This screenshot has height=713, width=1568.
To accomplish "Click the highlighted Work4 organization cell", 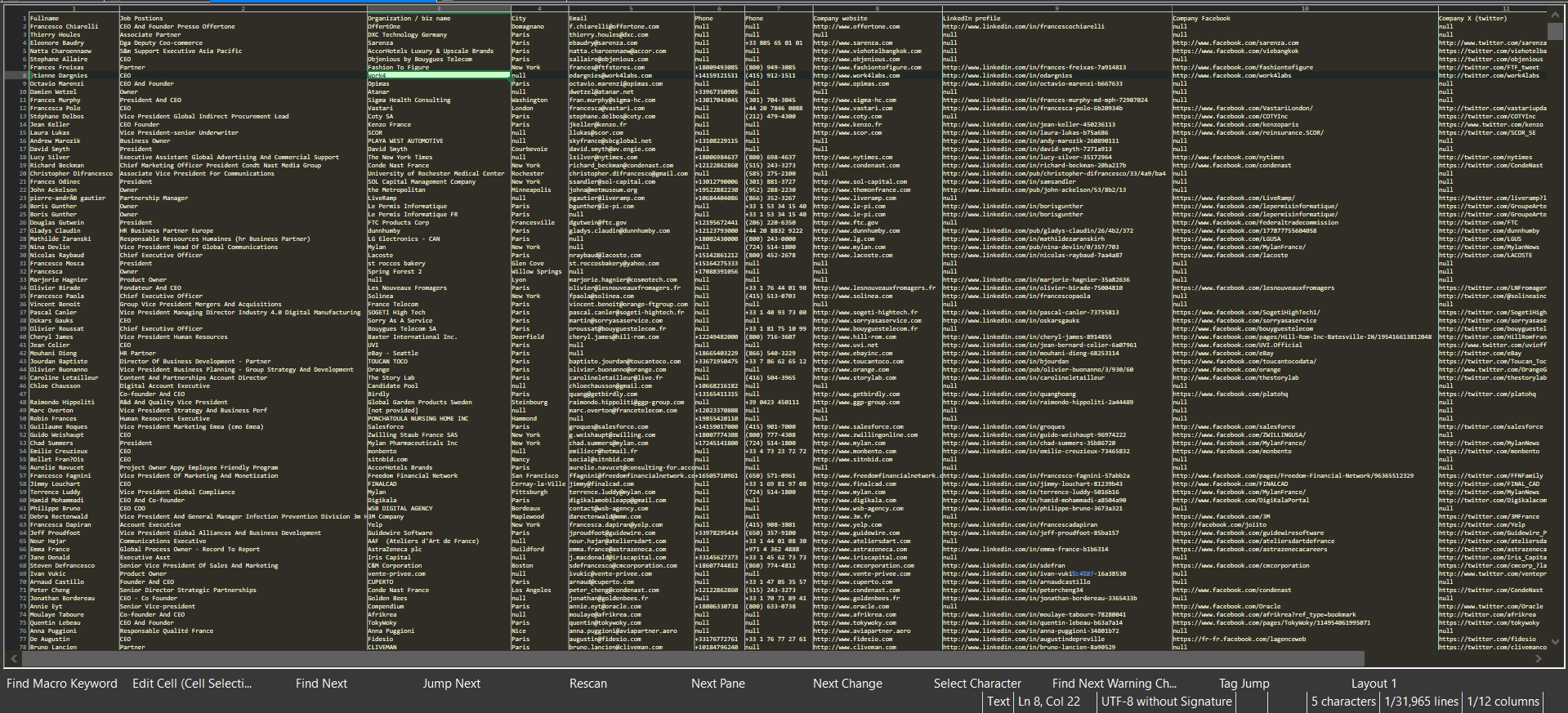I will tap(438, 75).
